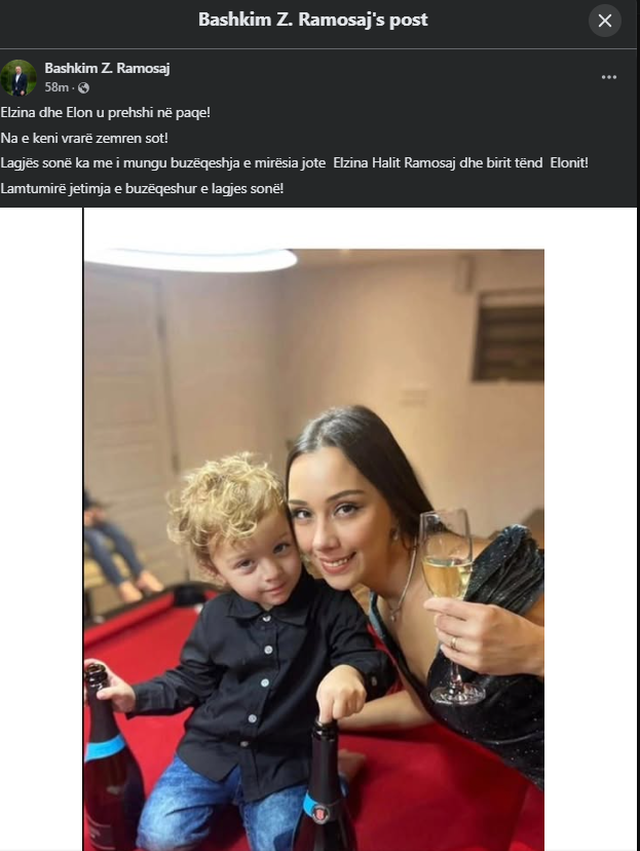This screenshot has width=640, height=851.
Task: Click the blue-labeled bottle the boy holds
Action: point(111,757)
